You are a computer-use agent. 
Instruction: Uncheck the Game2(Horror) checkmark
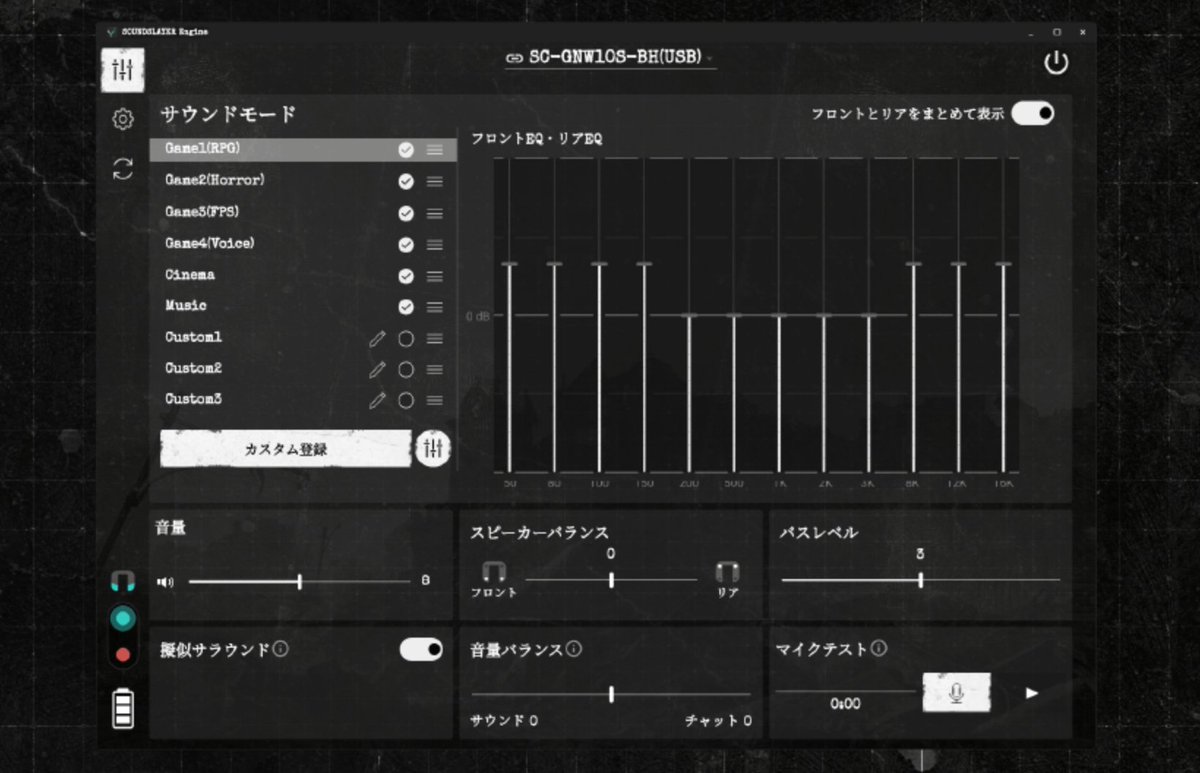click(405, 182)
